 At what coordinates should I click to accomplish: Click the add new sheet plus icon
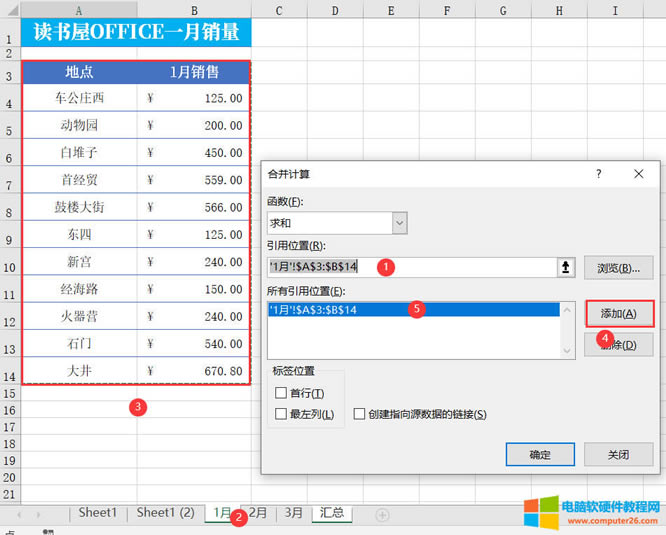pos(382,513)
